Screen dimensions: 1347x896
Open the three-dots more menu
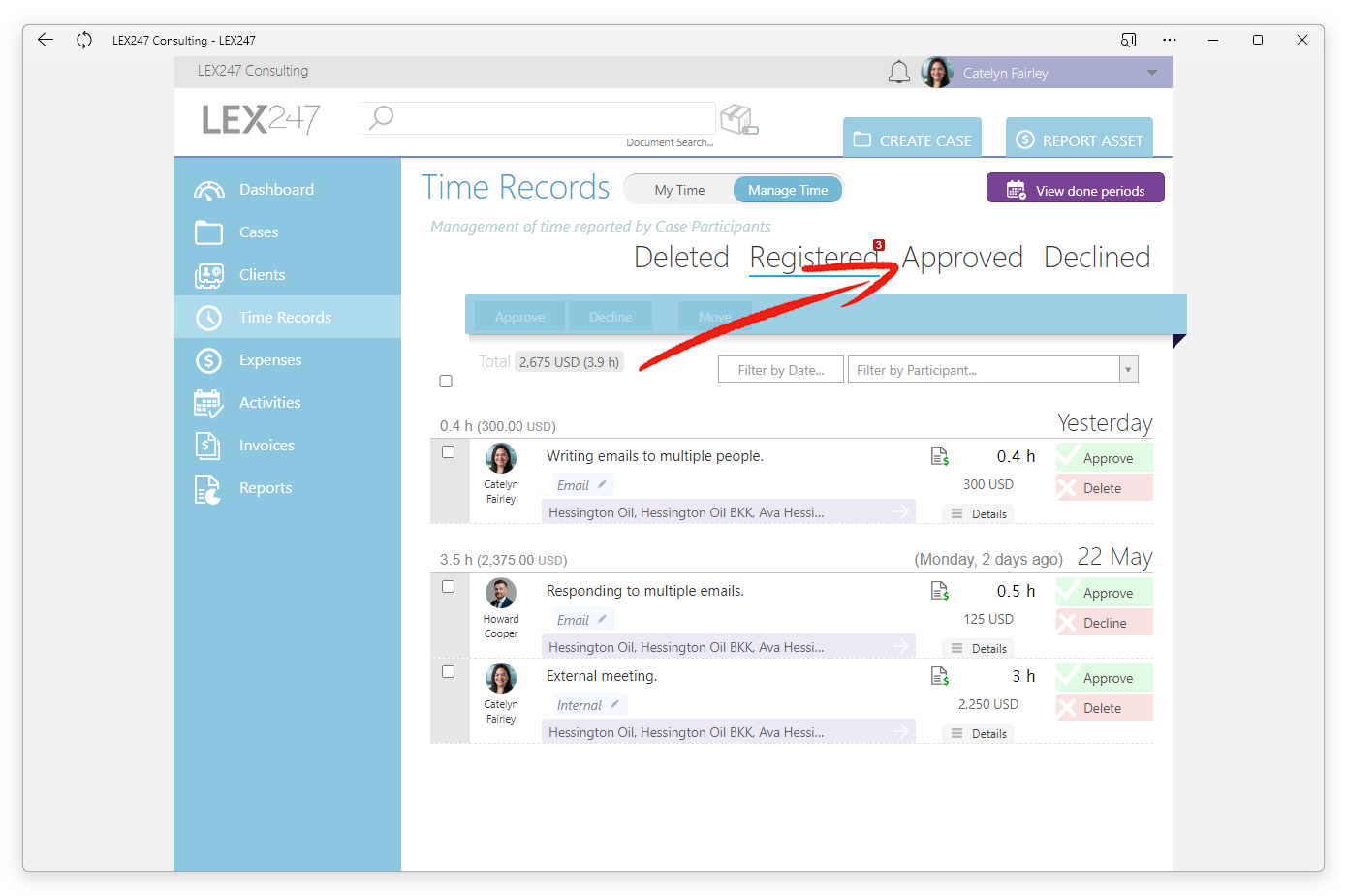tap(1170, 40)
